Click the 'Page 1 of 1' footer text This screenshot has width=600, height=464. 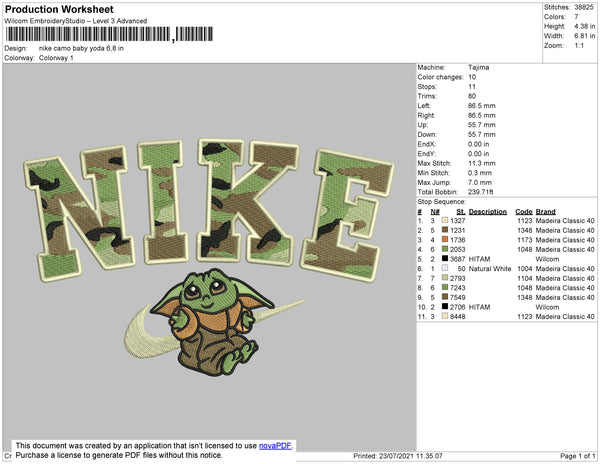click(x=577, y=456)
